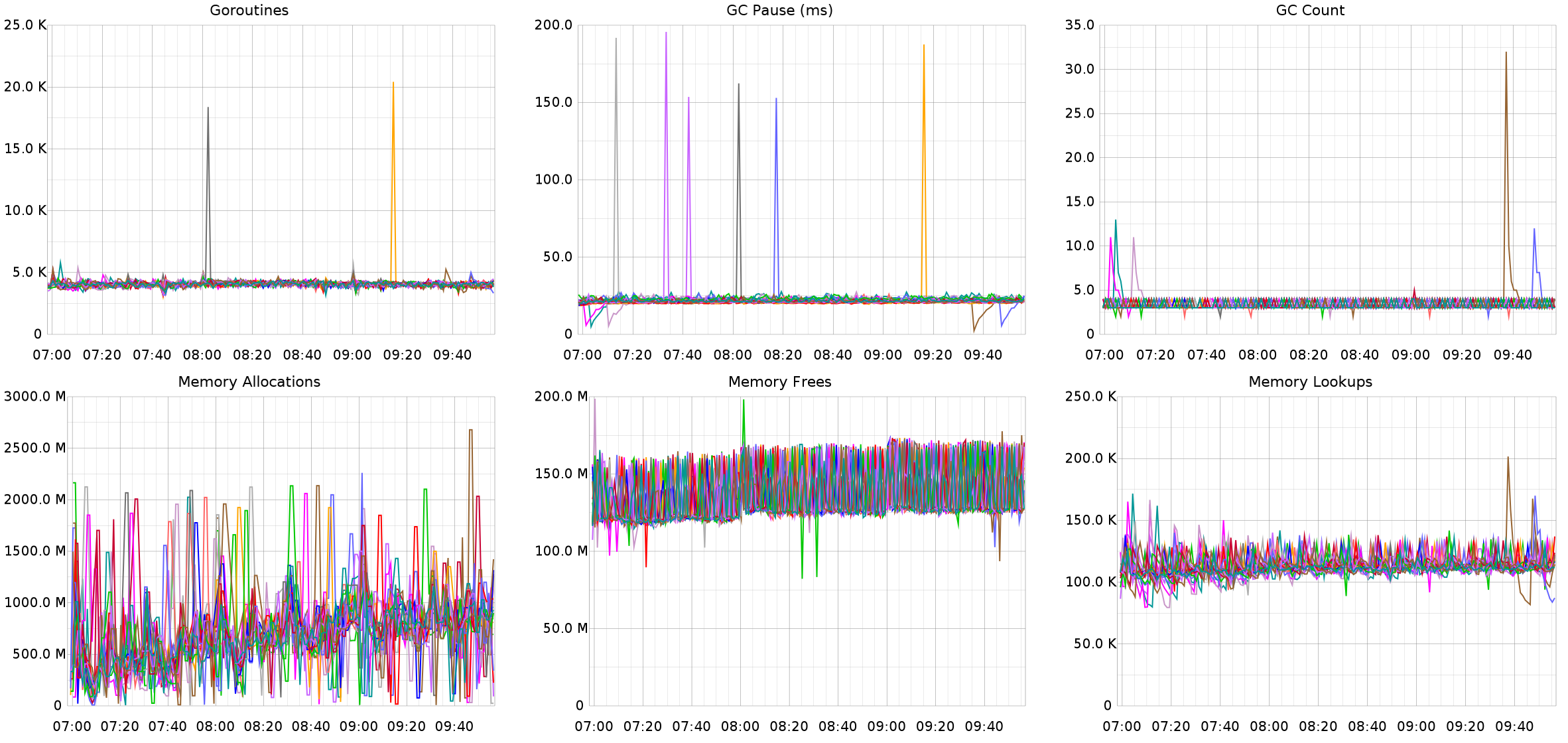Image resolution: width=1568 pixels, height=743 pixels.
Task: Click the Memory Allocations chart title
Action: coord(249,382)
